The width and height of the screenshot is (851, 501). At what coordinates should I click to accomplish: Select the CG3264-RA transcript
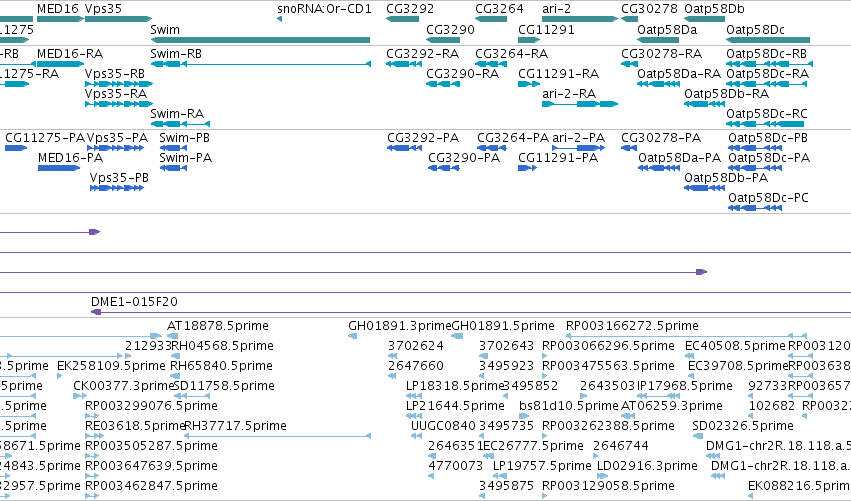[x=491, y=64]
